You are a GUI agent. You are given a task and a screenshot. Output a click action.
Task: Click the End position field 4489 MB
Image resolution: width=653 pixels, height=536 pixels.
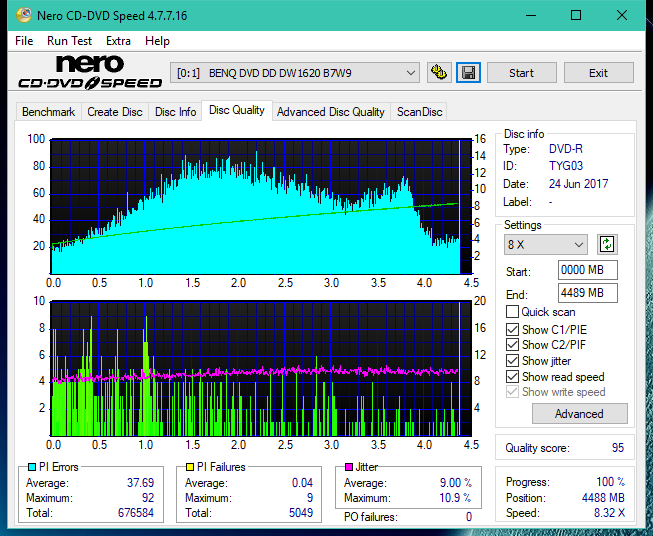point(587,293)
